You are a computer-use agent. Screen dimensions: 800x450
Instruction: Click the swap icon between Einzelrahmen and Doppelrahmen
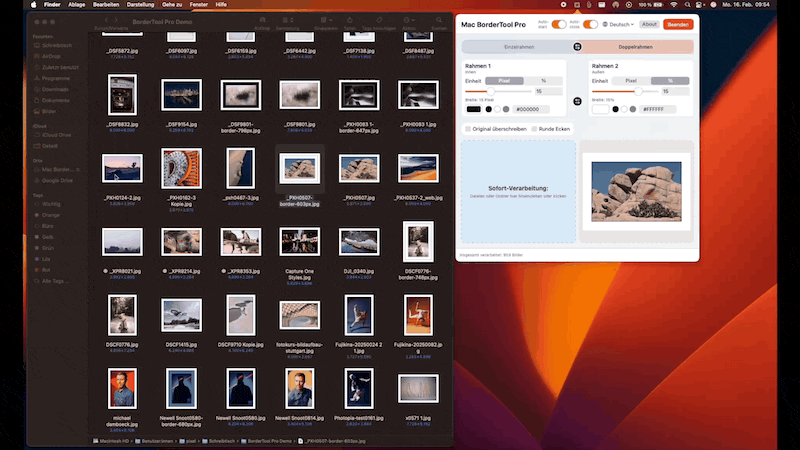577,47
